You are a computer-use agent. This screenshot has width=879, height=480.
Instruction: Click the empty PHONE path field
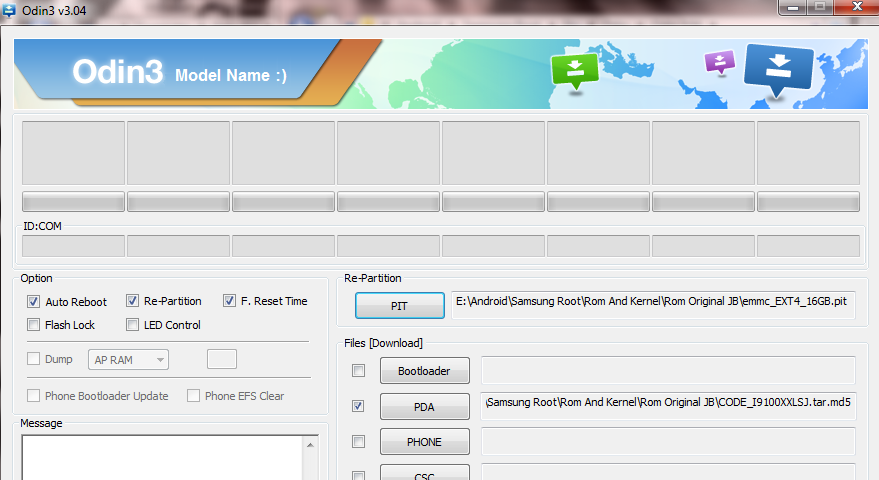click(668, 442)
